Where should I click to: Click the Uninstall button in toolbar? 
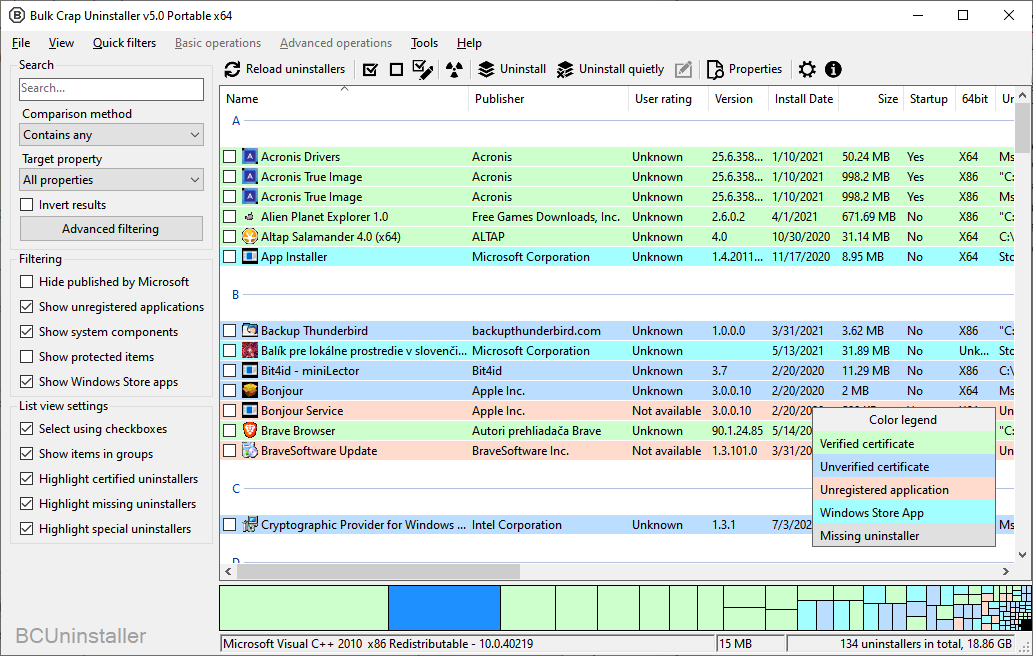512,69
